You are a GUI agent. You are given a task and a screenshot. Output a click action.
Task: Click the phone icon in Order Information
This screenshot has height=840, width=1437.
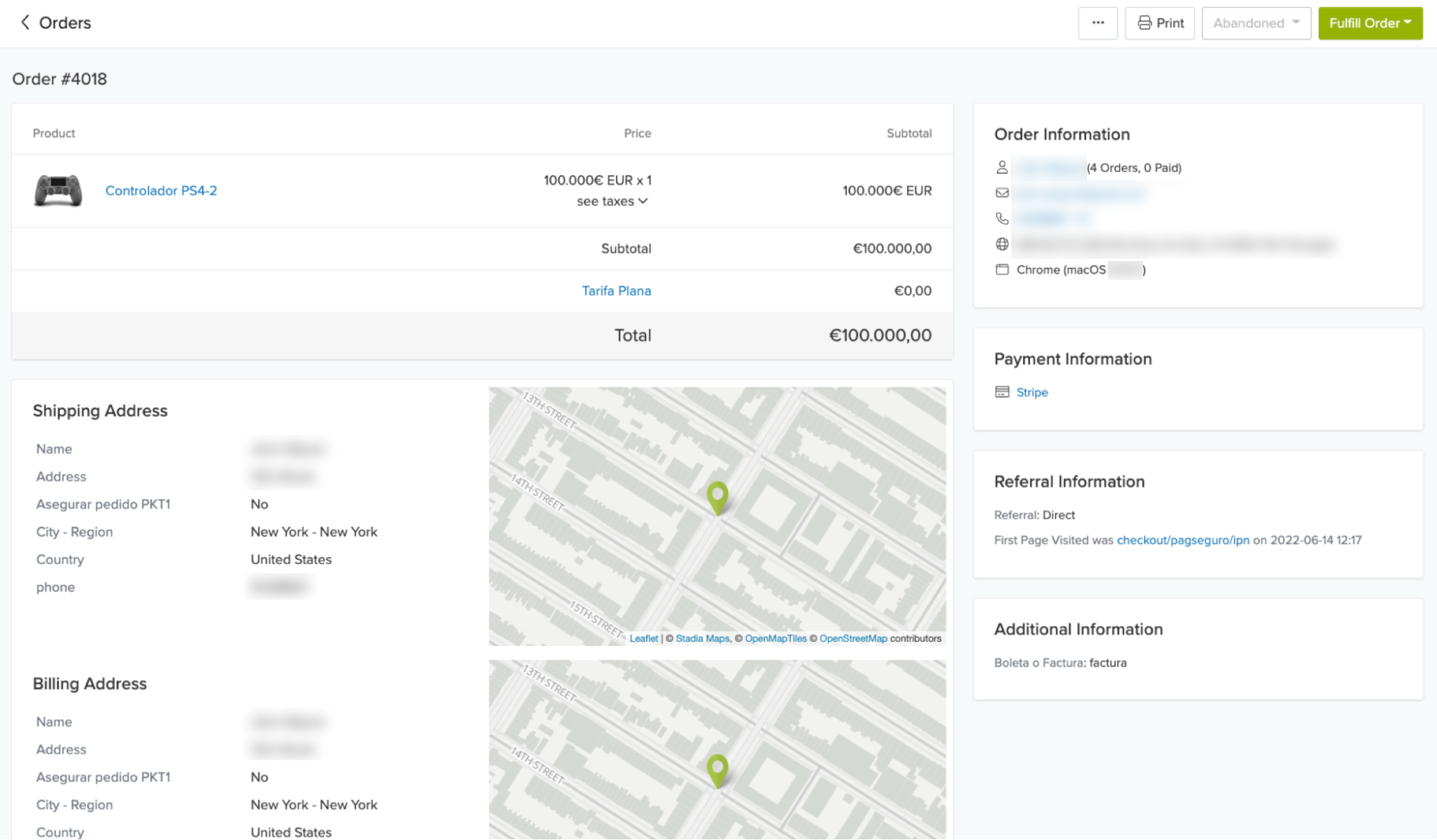point(1002,218)
